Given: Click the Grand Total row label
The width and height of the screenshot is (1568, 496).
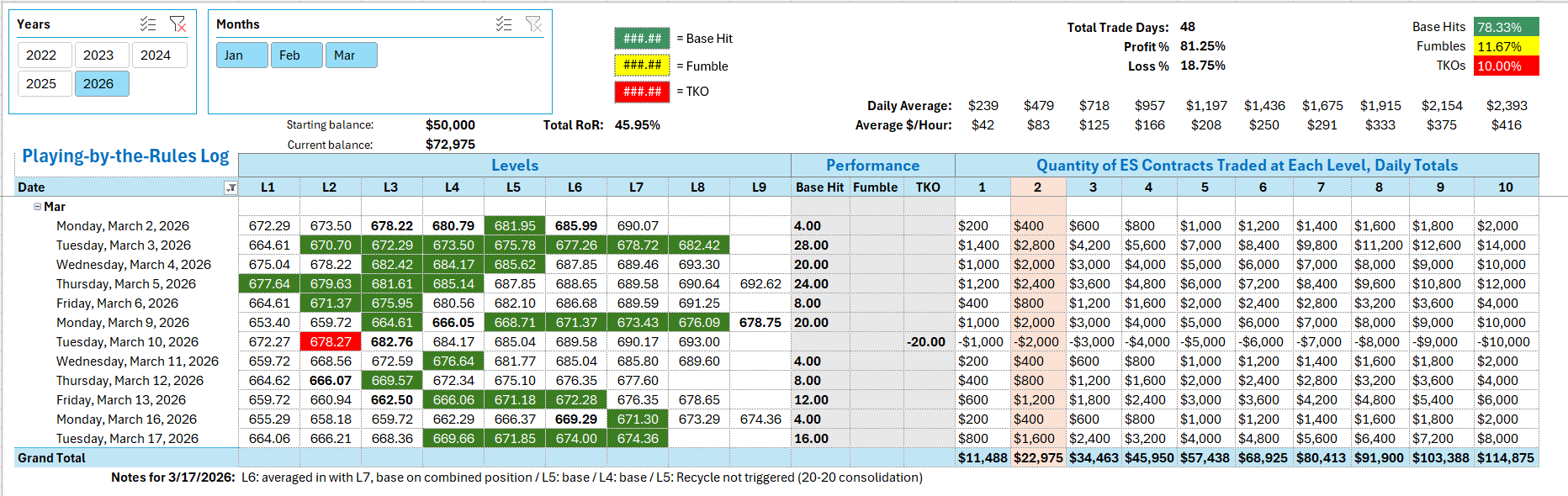Looking at the screenshot, I should (x=52, y=458).
